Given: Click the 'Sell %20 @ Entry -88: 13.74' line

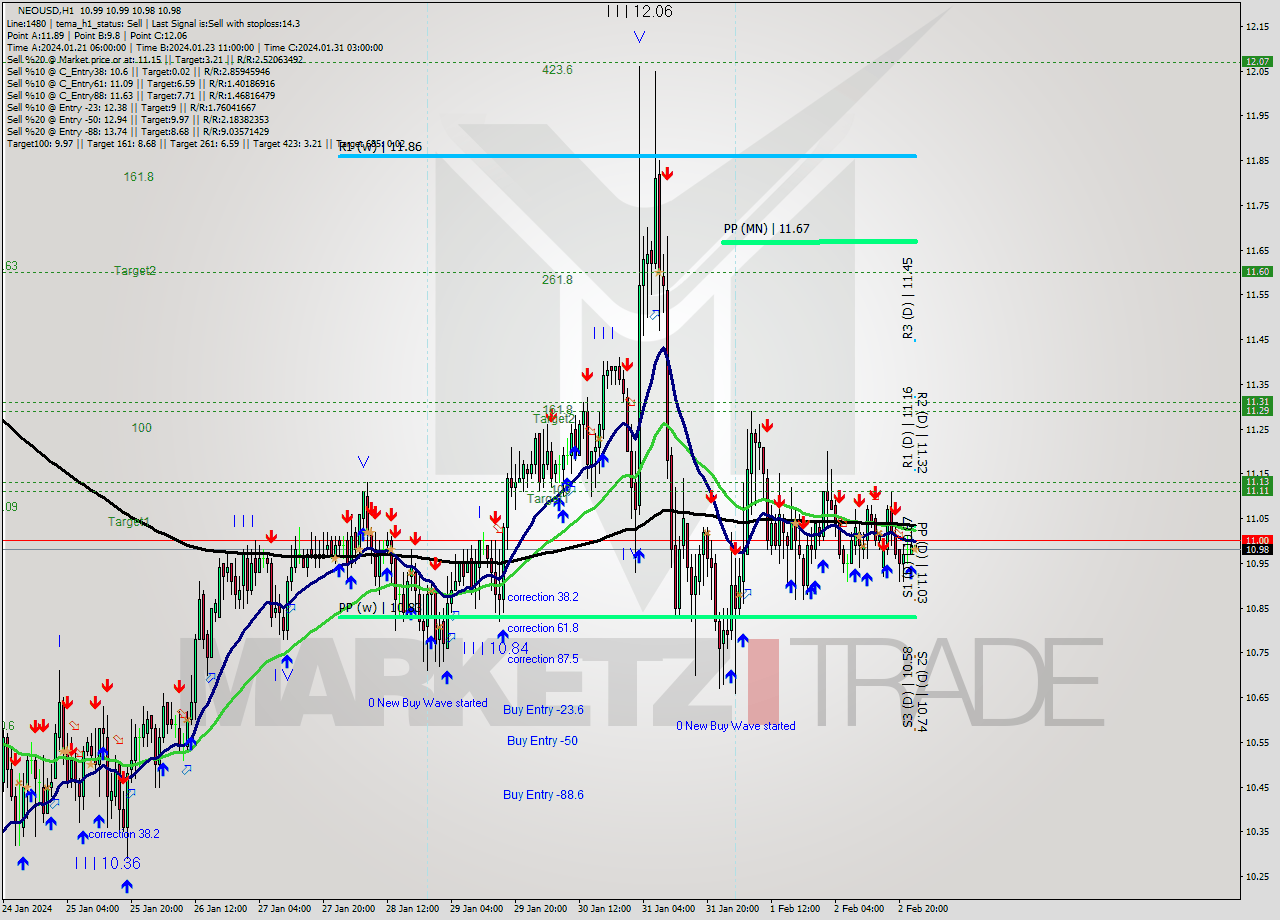Looking at the screenshot, I should click(x=137, y=131).
